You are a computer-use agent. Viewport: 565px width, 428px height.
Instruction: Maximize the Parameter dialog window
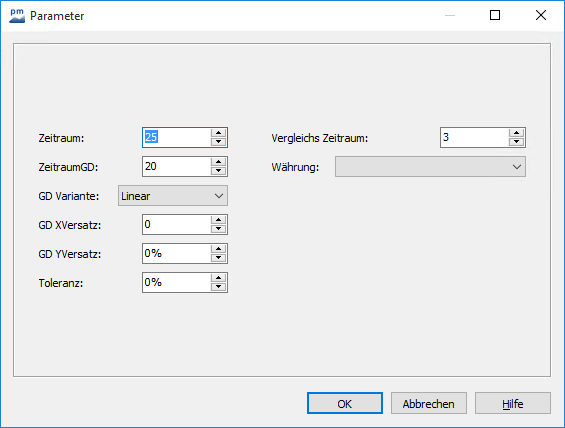tap(495, 15)
